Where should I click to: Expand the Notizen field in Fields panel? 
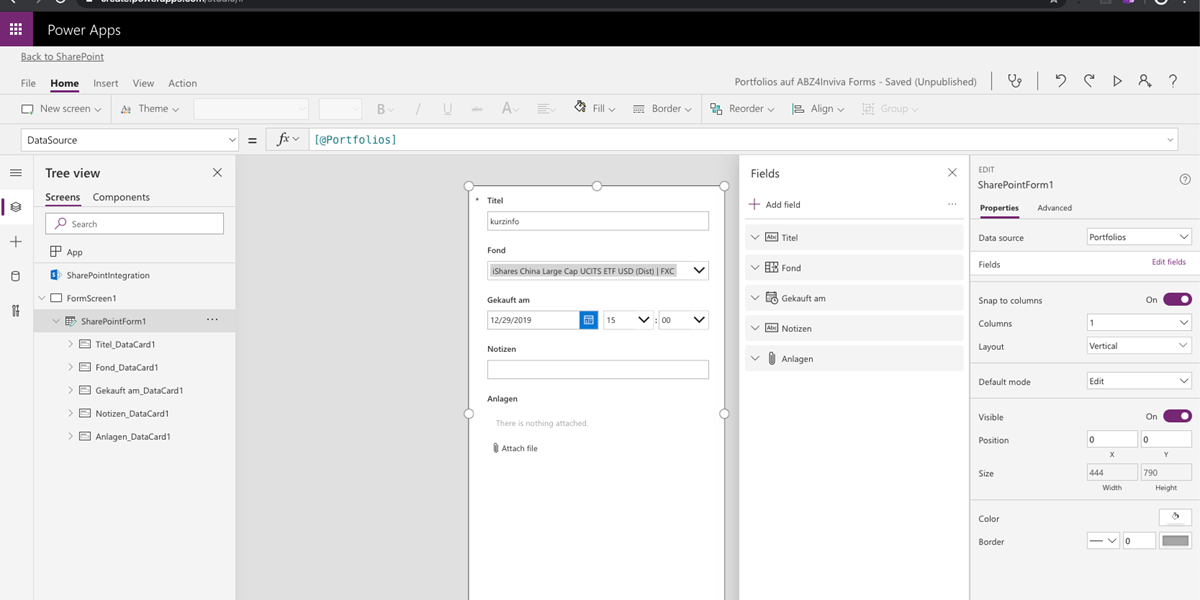[x=754, y=328]
